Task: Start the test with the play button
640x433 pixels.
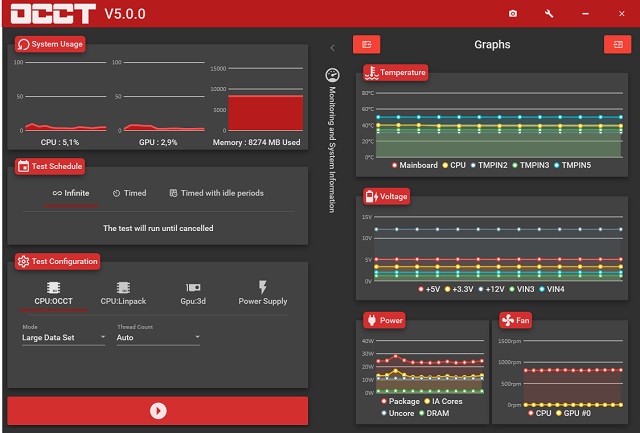Action: coord(158,411)
